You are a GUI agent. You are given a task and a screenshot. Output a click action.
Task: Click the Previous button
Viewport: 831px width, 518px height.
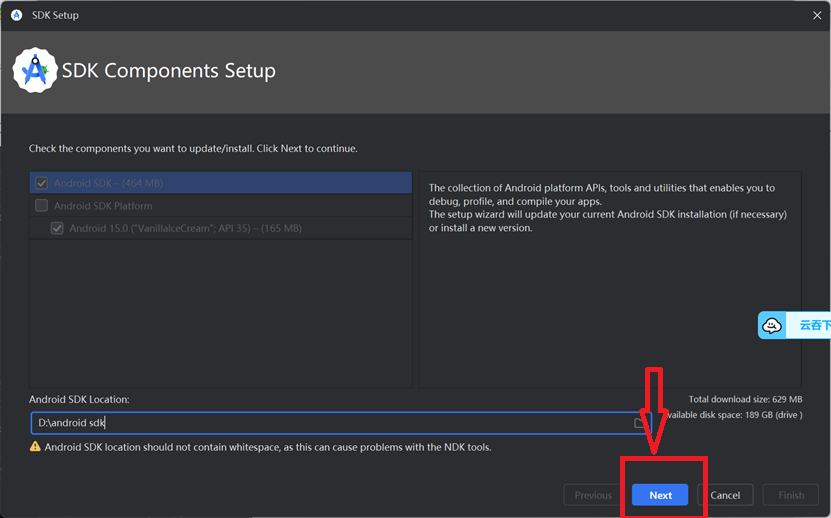point(593,495)
